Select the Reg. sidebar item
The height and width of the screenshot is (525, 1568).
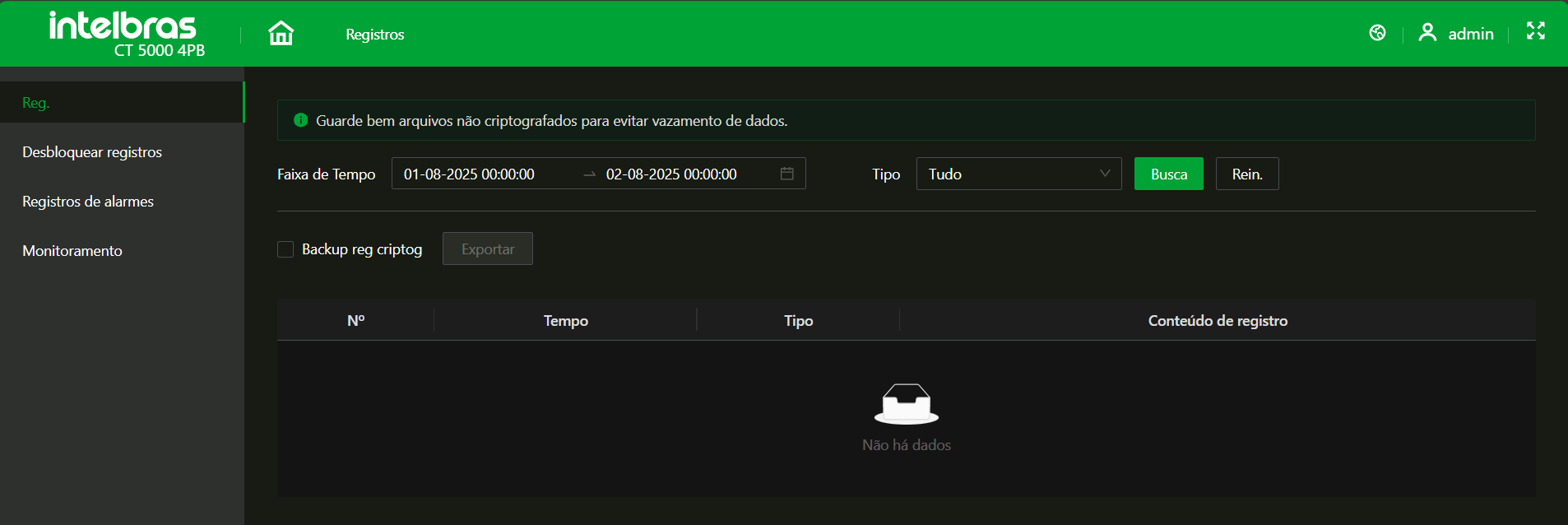pos(36,103)
